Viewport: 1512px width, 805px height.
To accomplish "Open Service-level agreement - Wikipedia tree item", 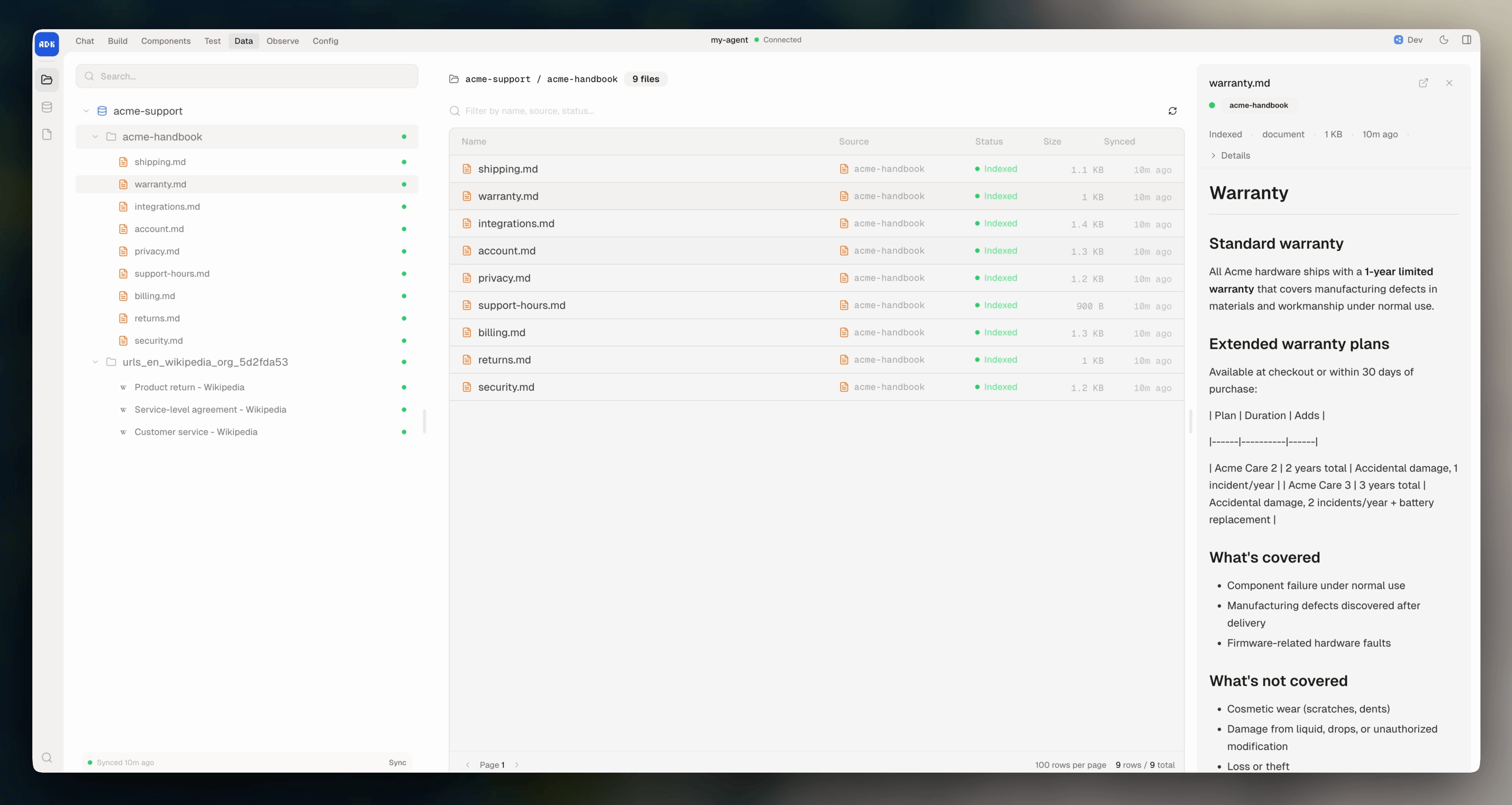I will coord(246,410).
